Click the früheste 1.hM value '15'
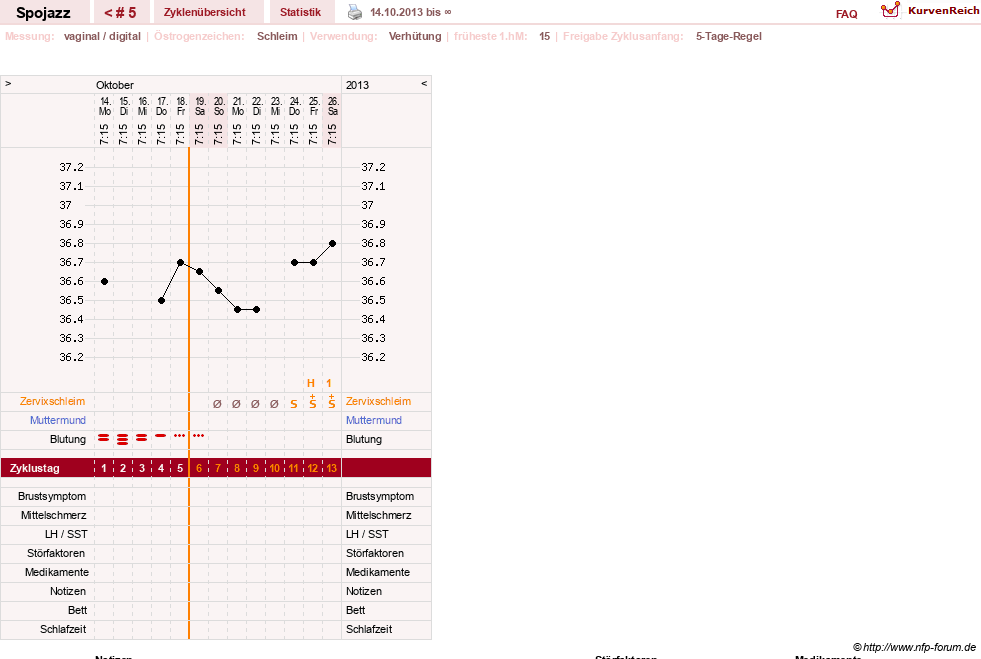Screen dimensions: 981x659 tap(544, 36)
